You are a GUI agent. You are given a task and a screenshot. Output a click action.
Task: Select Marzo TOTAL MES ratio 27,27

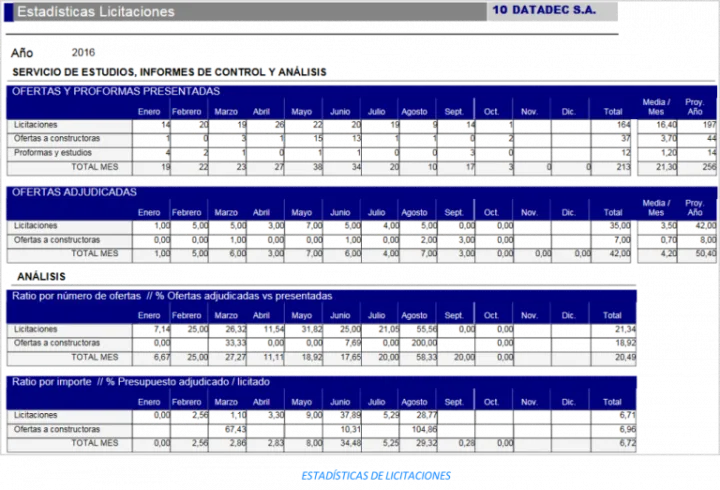click(x=236, y=357)
